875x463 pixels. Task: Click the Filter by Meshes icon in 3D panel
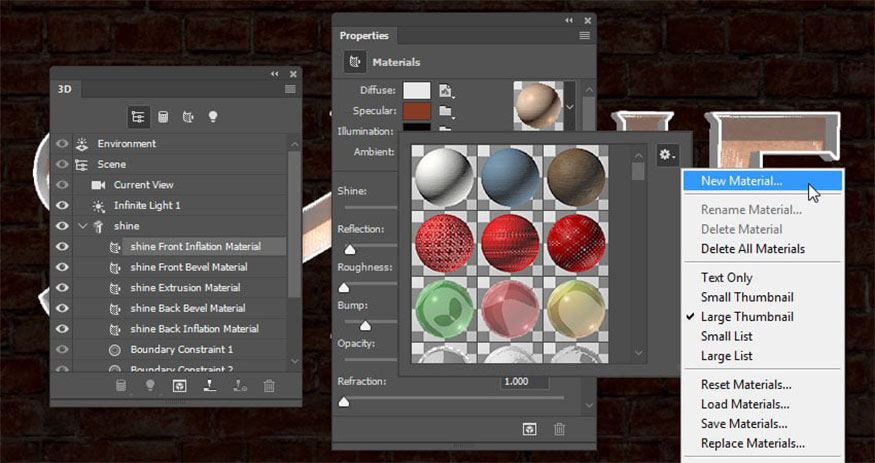click(163, 117)
